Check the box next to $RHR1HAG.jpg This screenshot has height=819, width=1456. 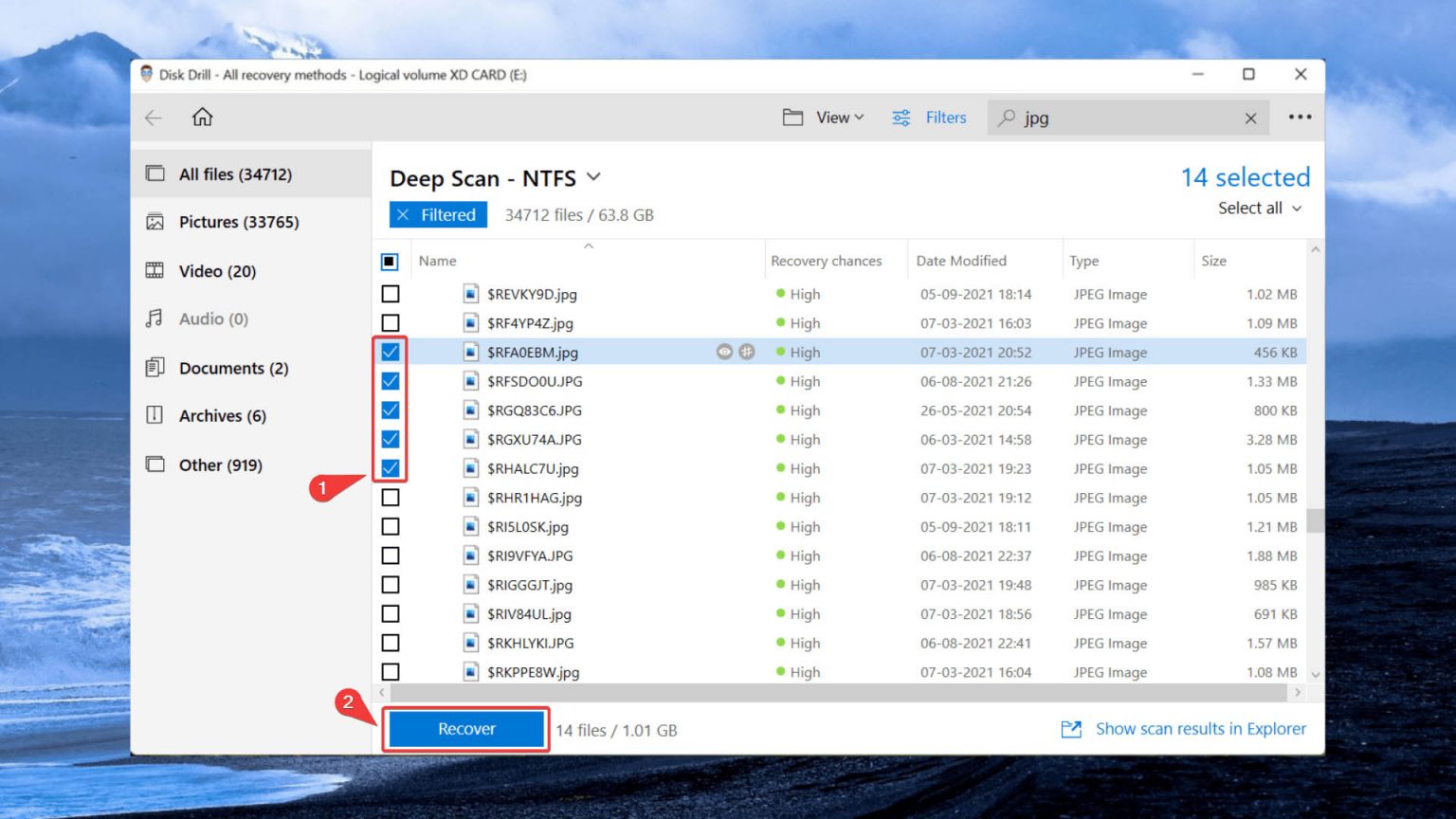coord(390,498)
